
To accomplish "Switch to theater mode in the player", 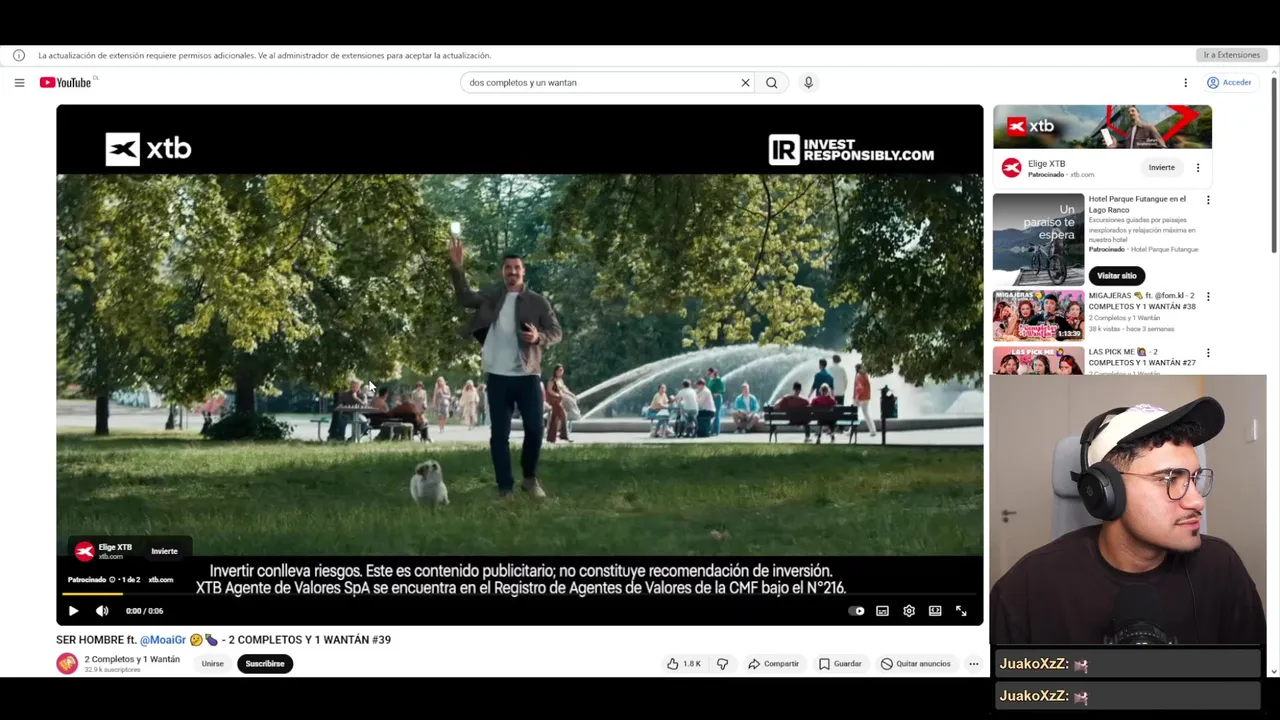I will point(935,611).
